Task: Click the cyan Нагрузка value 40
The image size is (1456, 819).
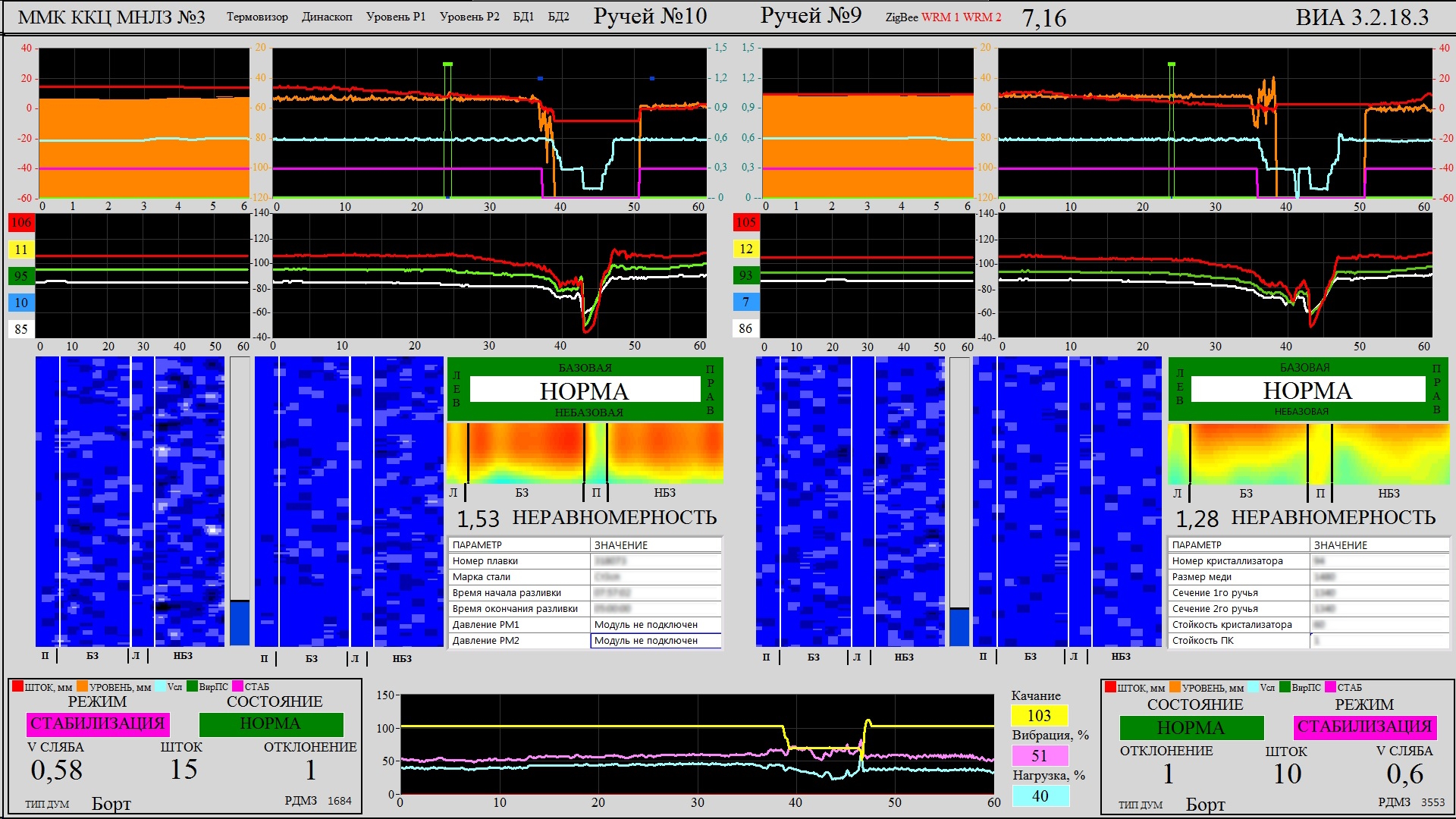Action: pyautogui.click(x=1040, y=796)
